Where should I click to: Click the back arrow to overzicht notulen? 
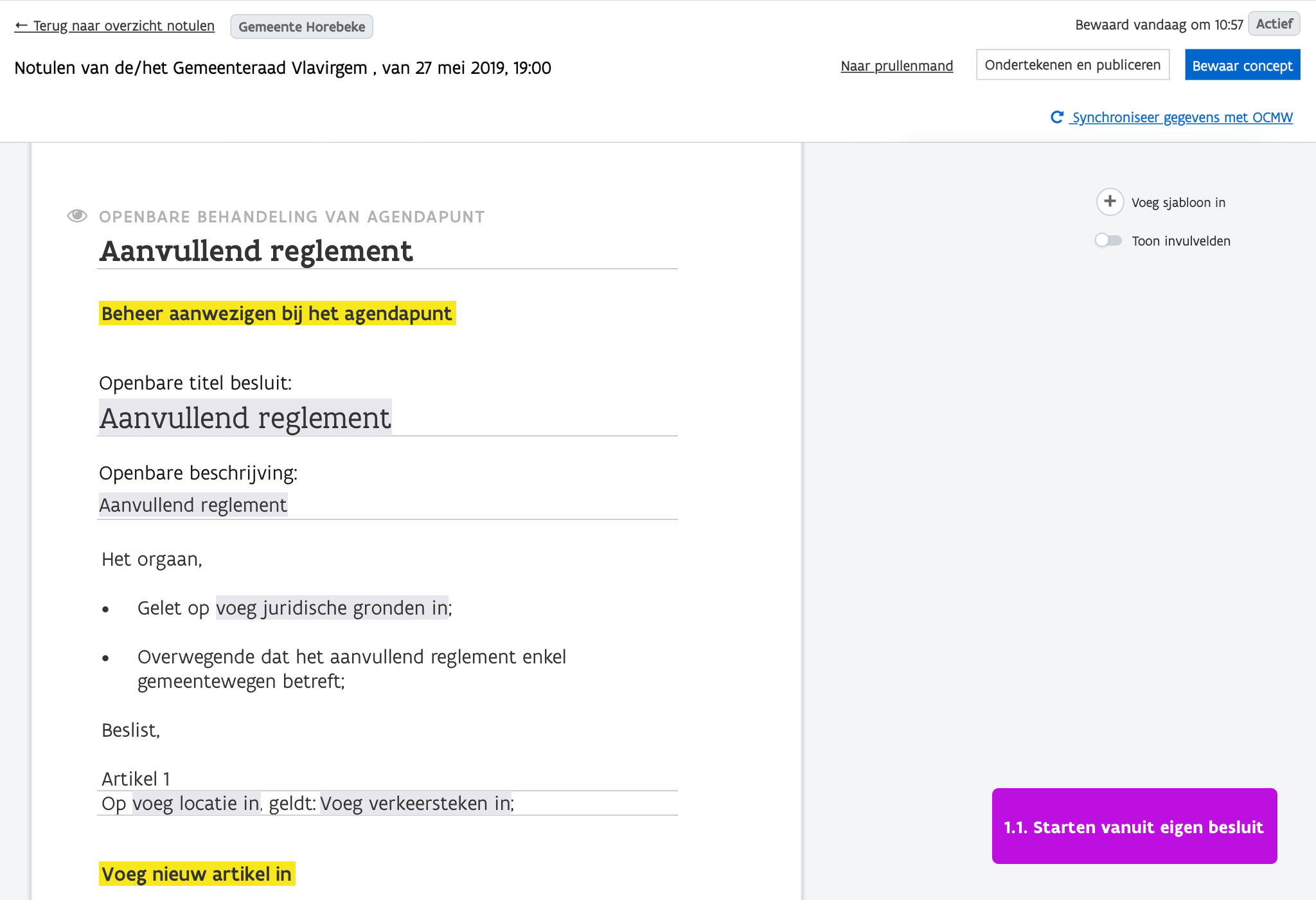(x=21, y=26)
